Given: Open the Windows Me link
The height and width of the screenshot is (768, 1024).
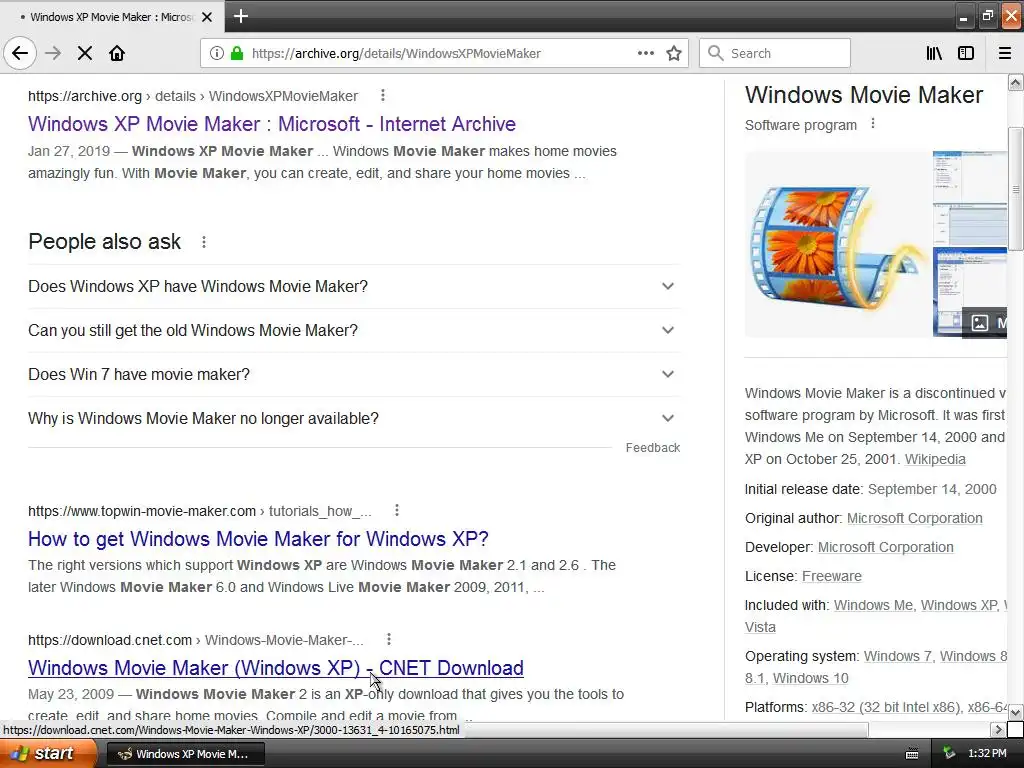Looking at the screenshot, I should point(873,605).
